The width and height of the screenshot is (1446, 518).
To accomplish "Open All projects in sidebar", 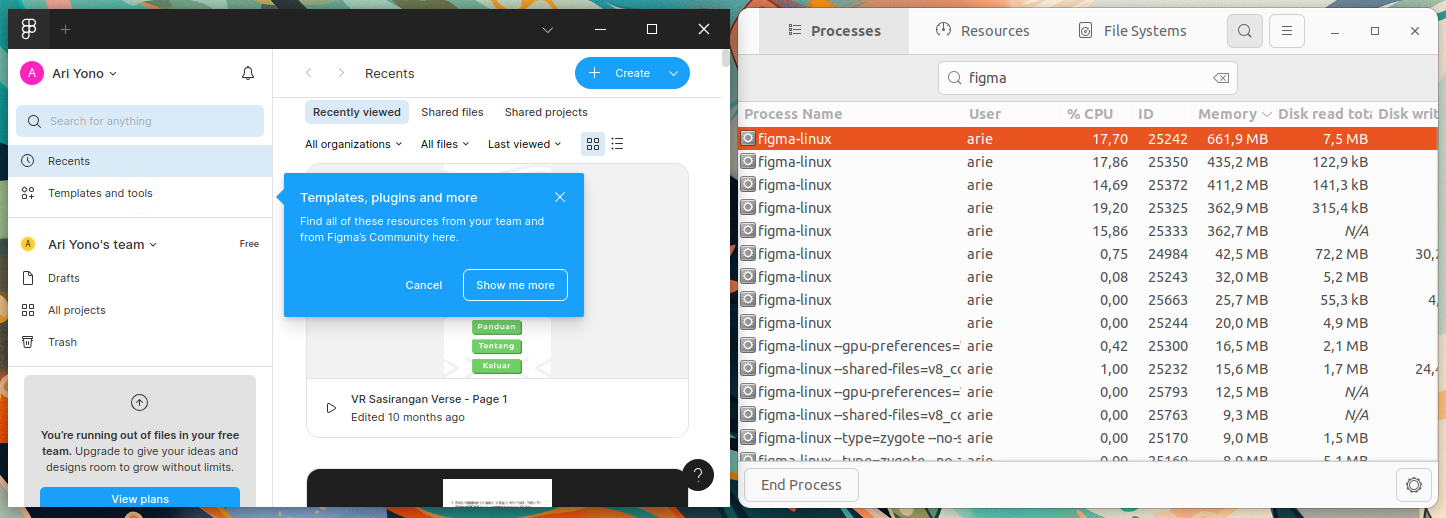I will tap(140, 310).
